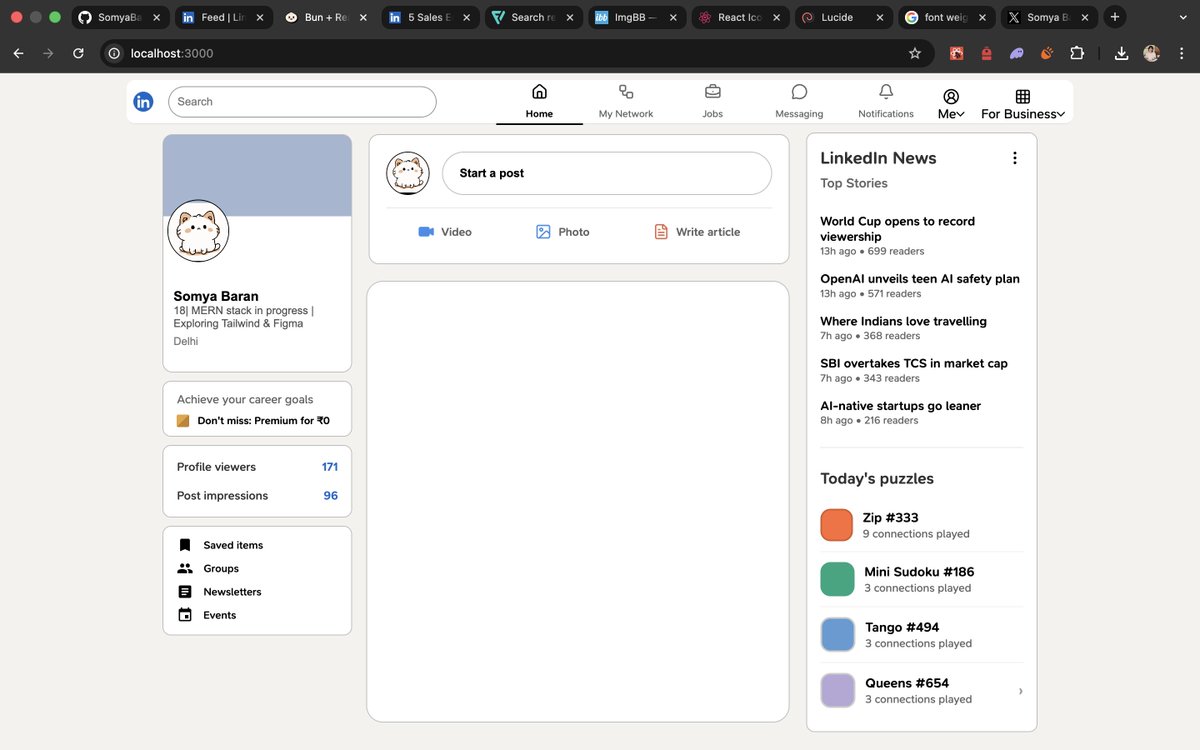Switch to Lucide browser tab
1200x750 pixels.
843,17
